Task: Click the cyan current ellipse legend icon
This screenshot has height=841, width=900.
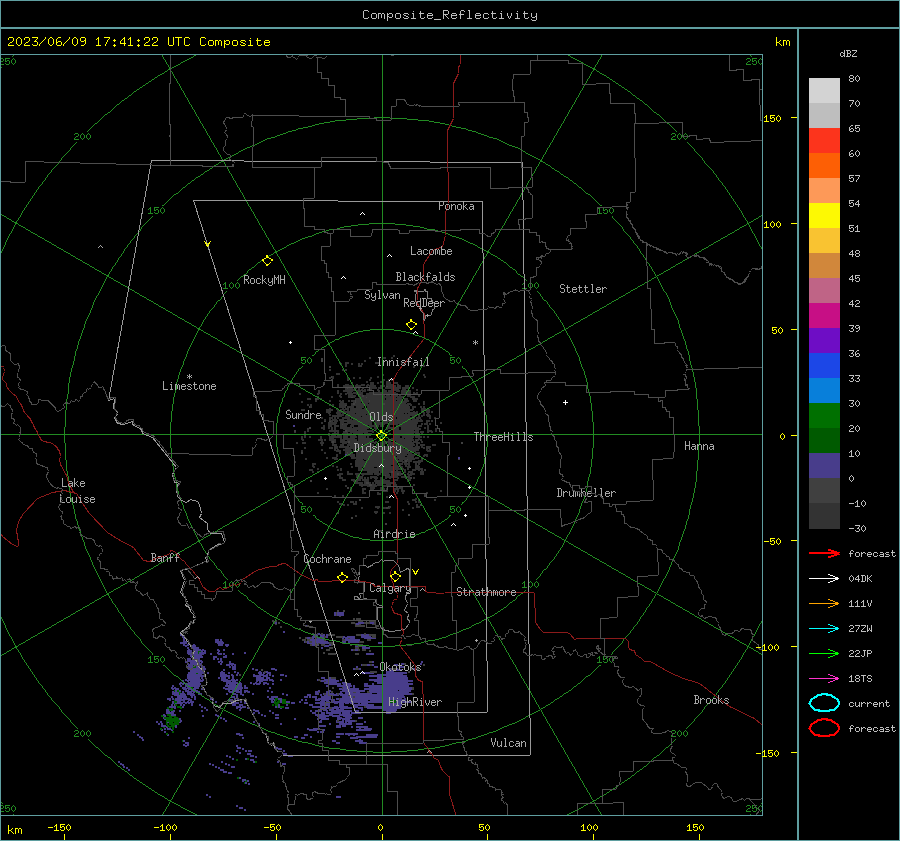Action: [824, 703]
